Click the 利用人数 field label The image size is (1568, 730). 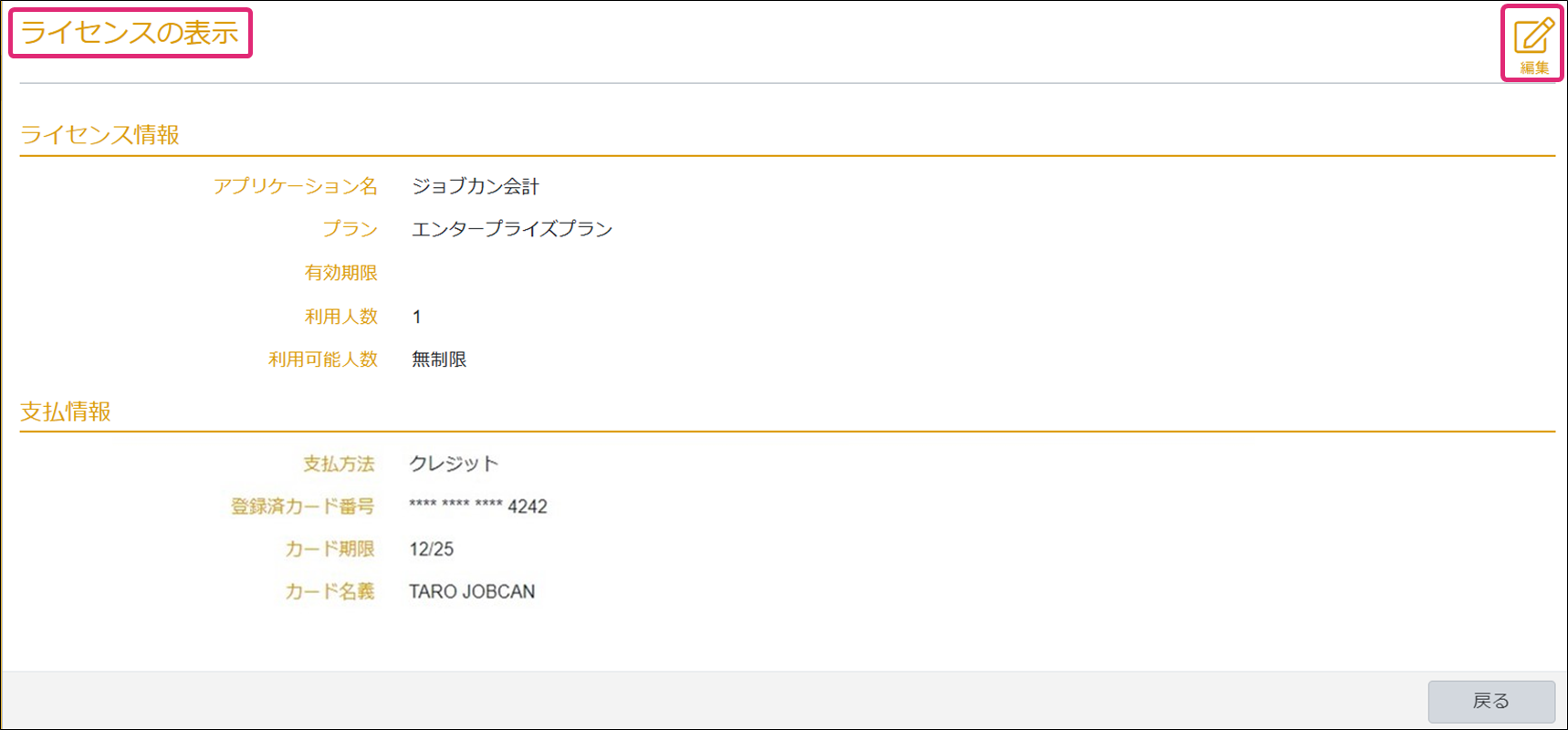click(340, 317)
